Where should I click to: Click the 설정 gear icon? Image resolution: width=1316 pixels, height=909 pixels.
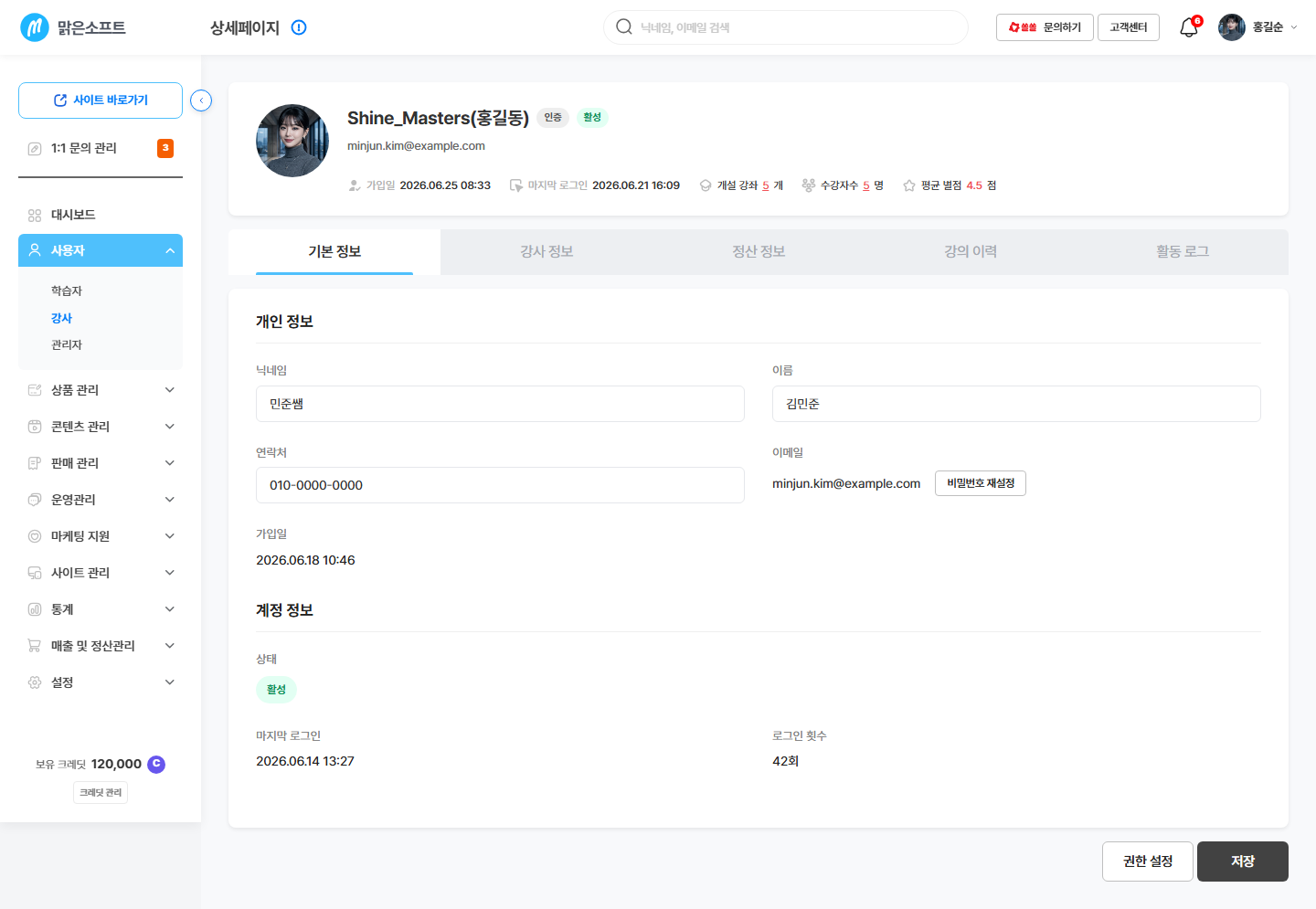(x=35, y=682)
